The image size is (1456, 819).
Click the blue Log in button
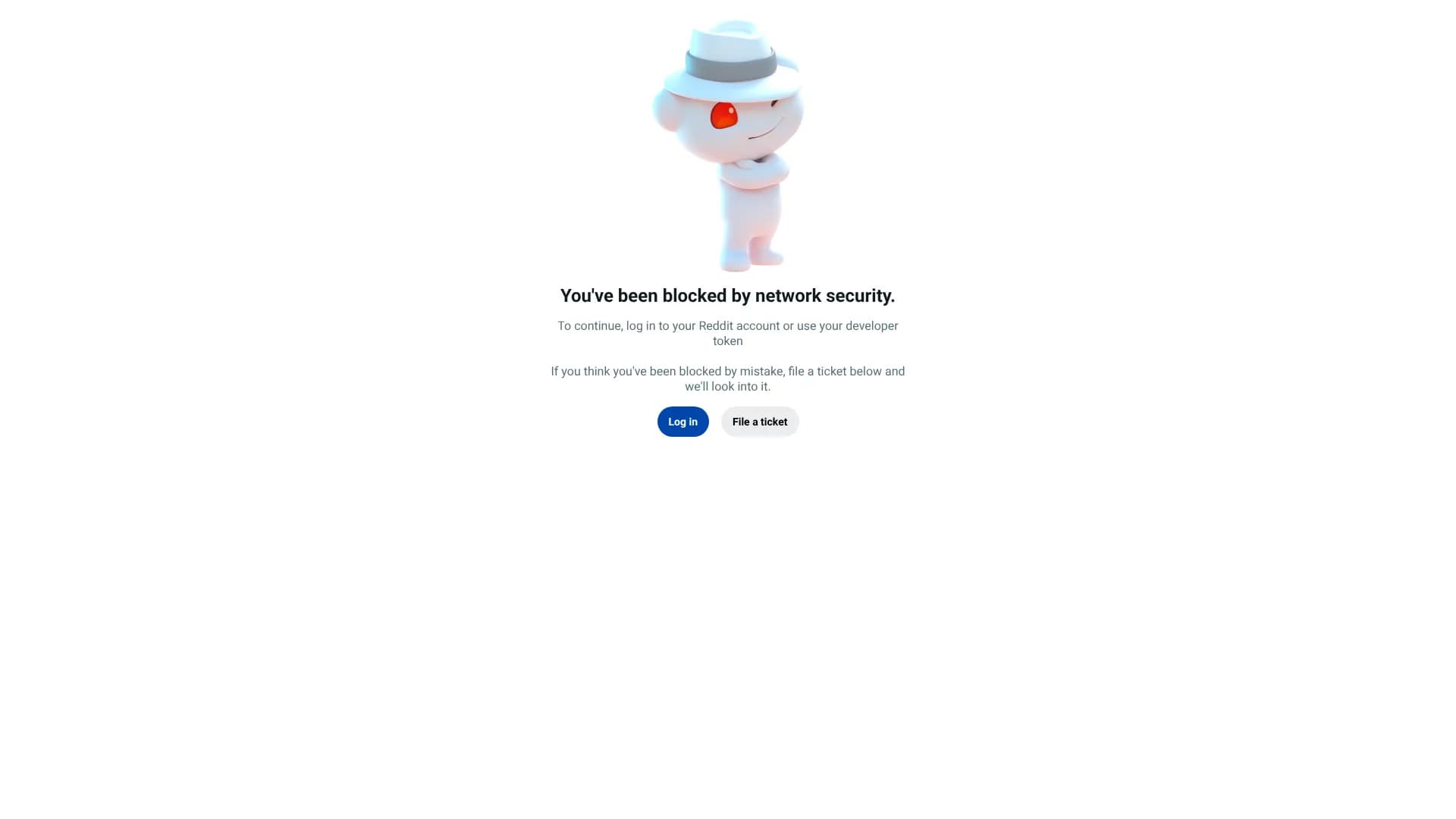point(682,422)
